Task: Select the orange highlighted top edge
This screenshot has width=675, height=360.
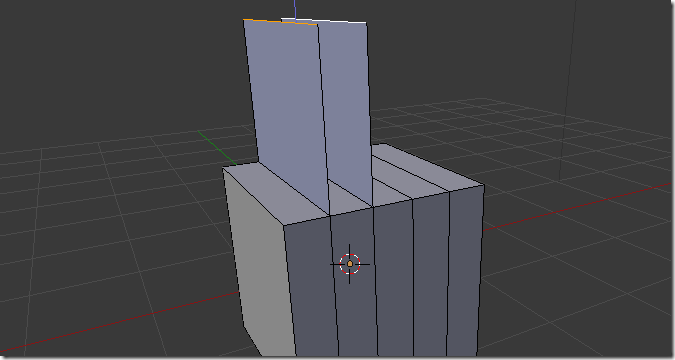Action: point(281,22)
